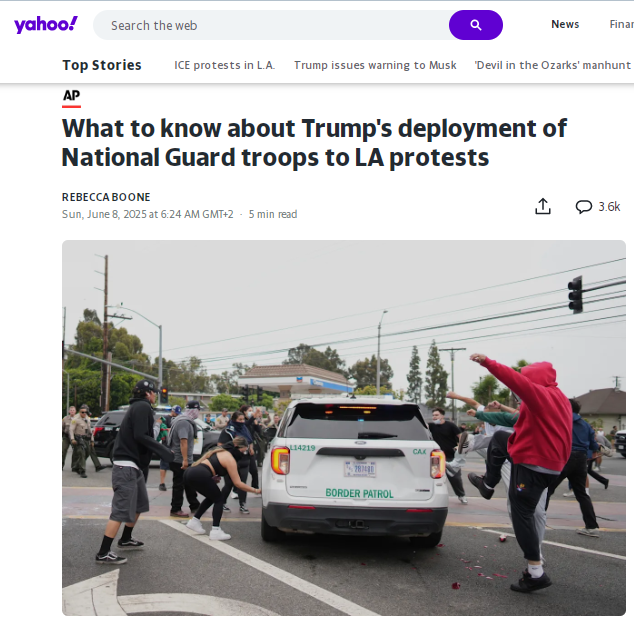Screen dimensions: 634x624
Task: Click the 3.6k comments count
Action: (609, 207)
